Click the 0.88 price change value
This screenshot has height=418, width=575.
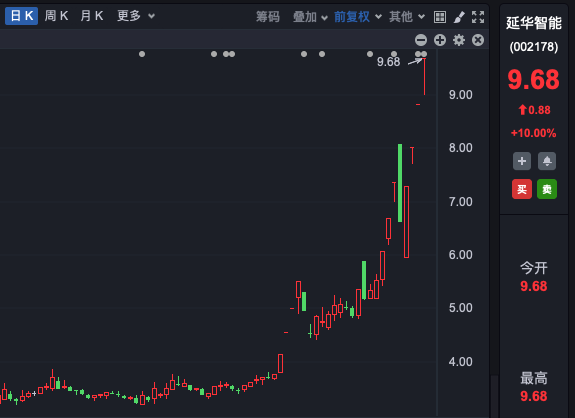pos(539,110)
